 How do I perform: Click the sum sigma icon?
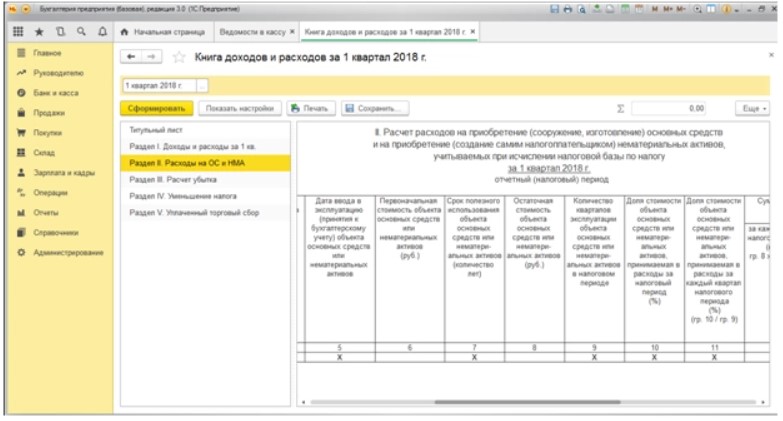[620, 108]
